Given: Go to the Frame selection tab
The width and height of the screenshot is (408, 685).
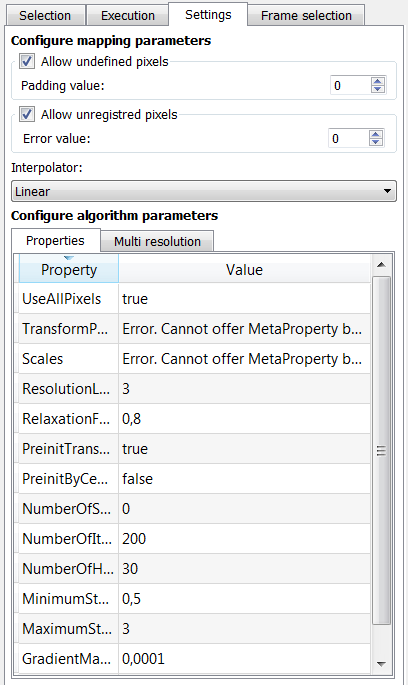Looking at the screenshot, I should [x=306, y=16].
